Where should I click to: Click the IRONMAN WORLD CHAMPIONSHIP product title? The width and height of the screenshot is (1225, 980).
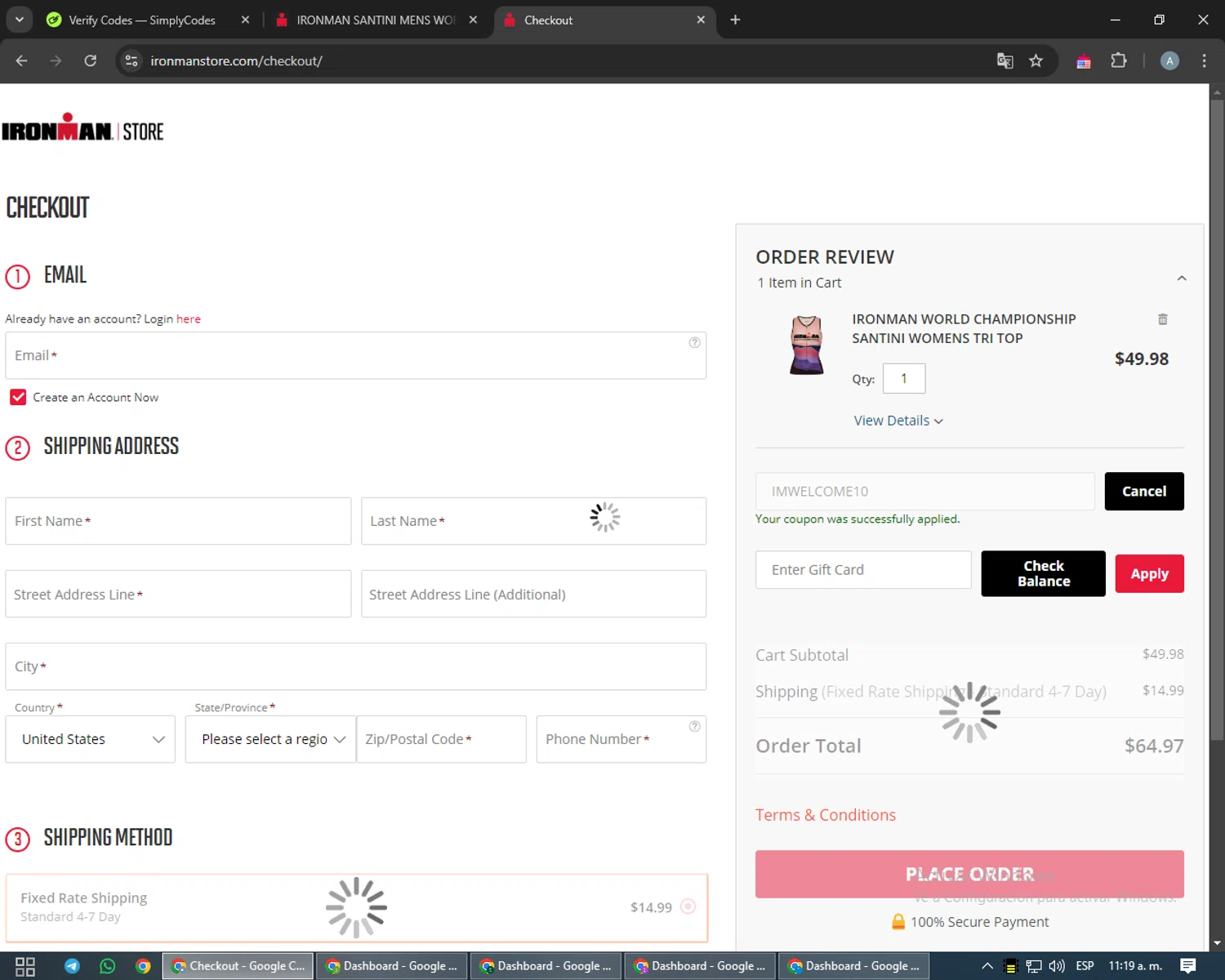click(964, 328)
